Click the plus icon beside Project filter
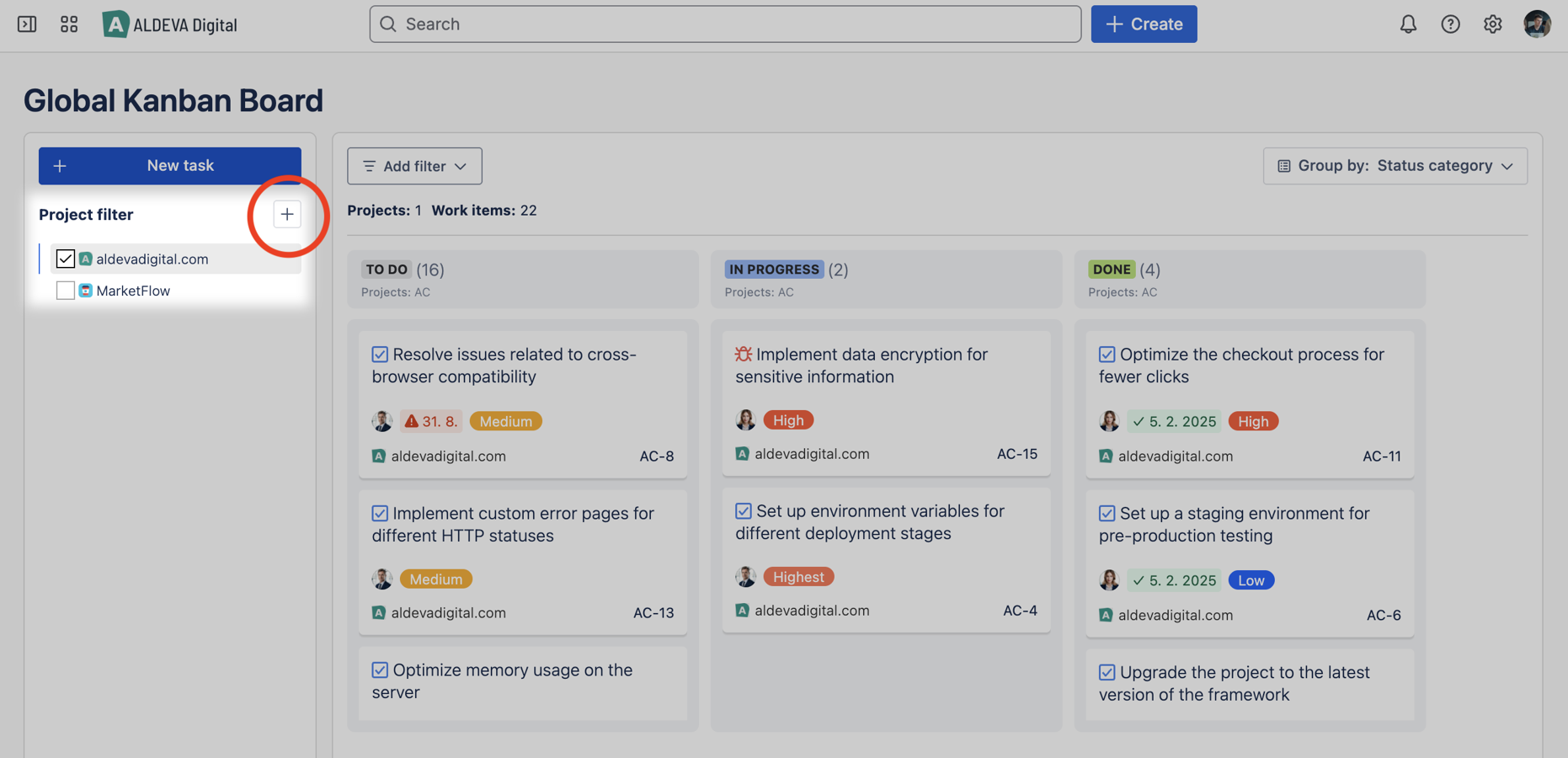The height and width of the screenshot is (758, 1568). [x=287, y=214]
